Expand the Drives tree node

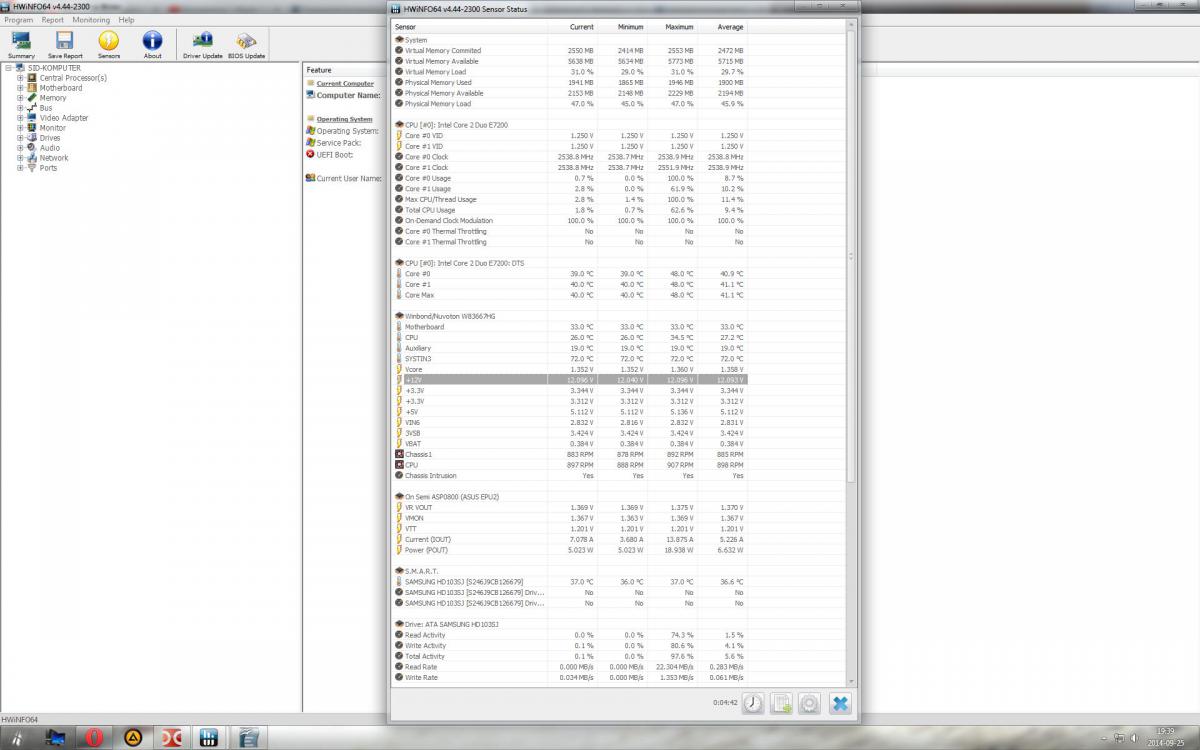pyautogui.click(x=20, y=138)
